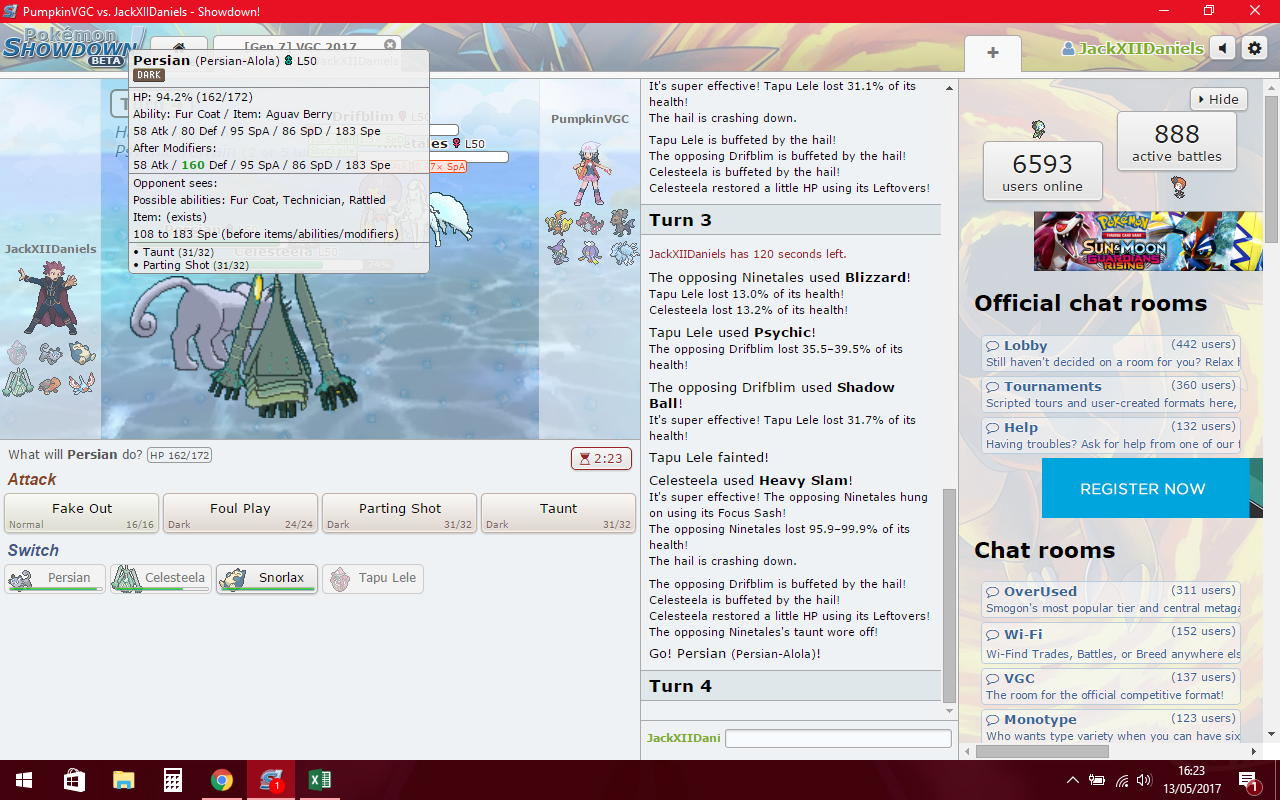Join the Lobby chat room

pos(1111,353)
